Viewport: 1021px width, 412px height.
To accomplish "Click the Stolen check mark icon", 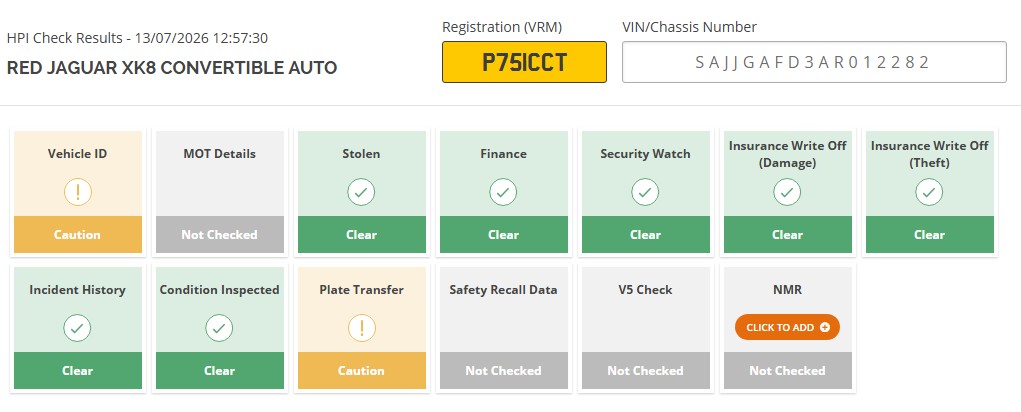I will 361,192.
